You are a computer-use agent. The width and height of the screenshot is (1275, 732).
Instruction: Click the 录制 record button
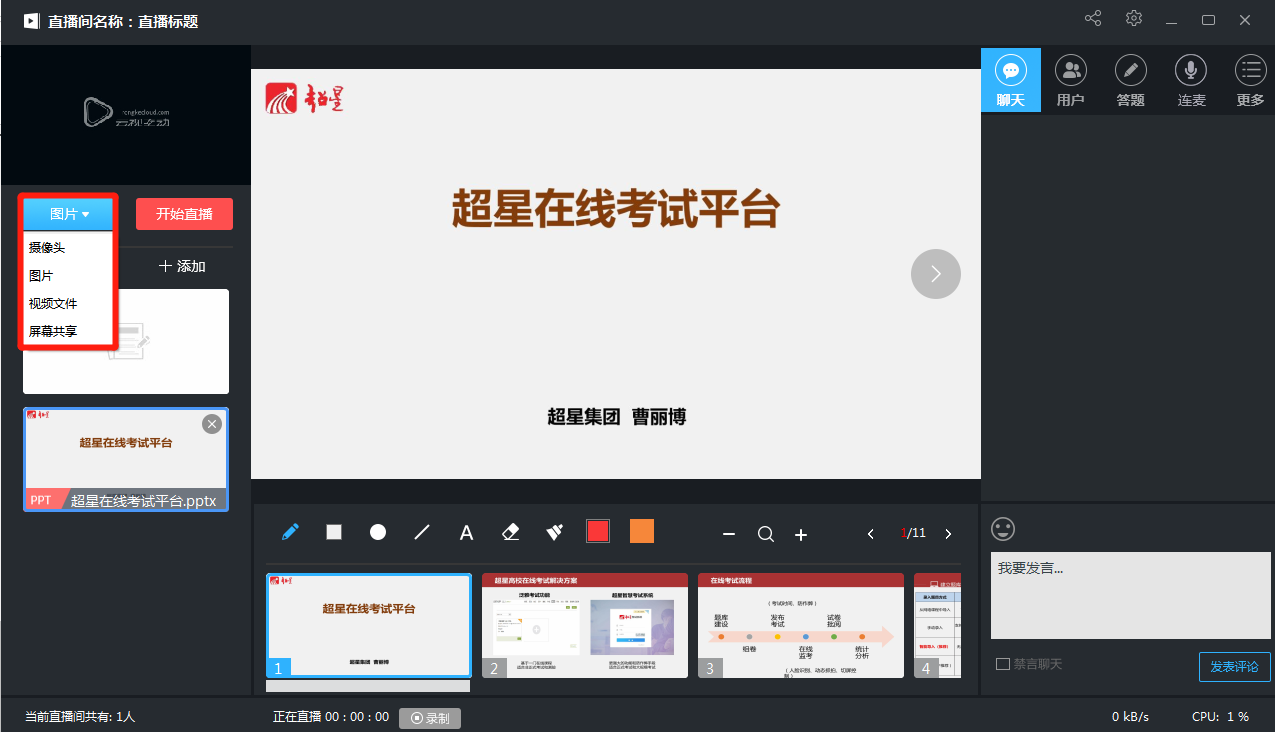click(x=430, y=718)
